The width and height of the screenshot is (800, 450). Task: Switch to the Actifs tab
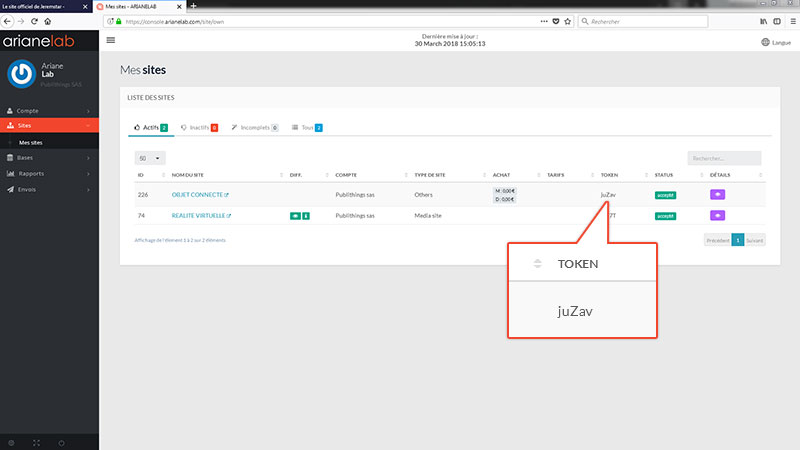(x=151, y=128)
